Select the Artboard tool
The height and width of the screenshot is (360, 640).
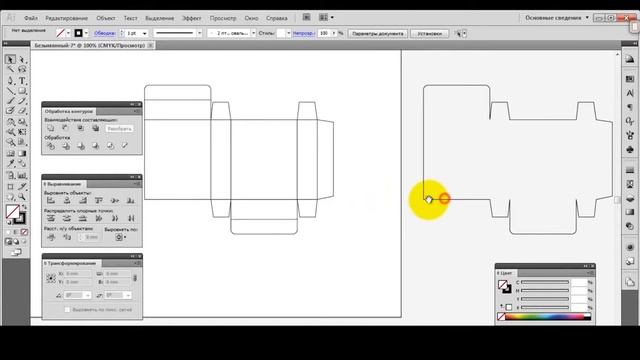click(10, 187)
